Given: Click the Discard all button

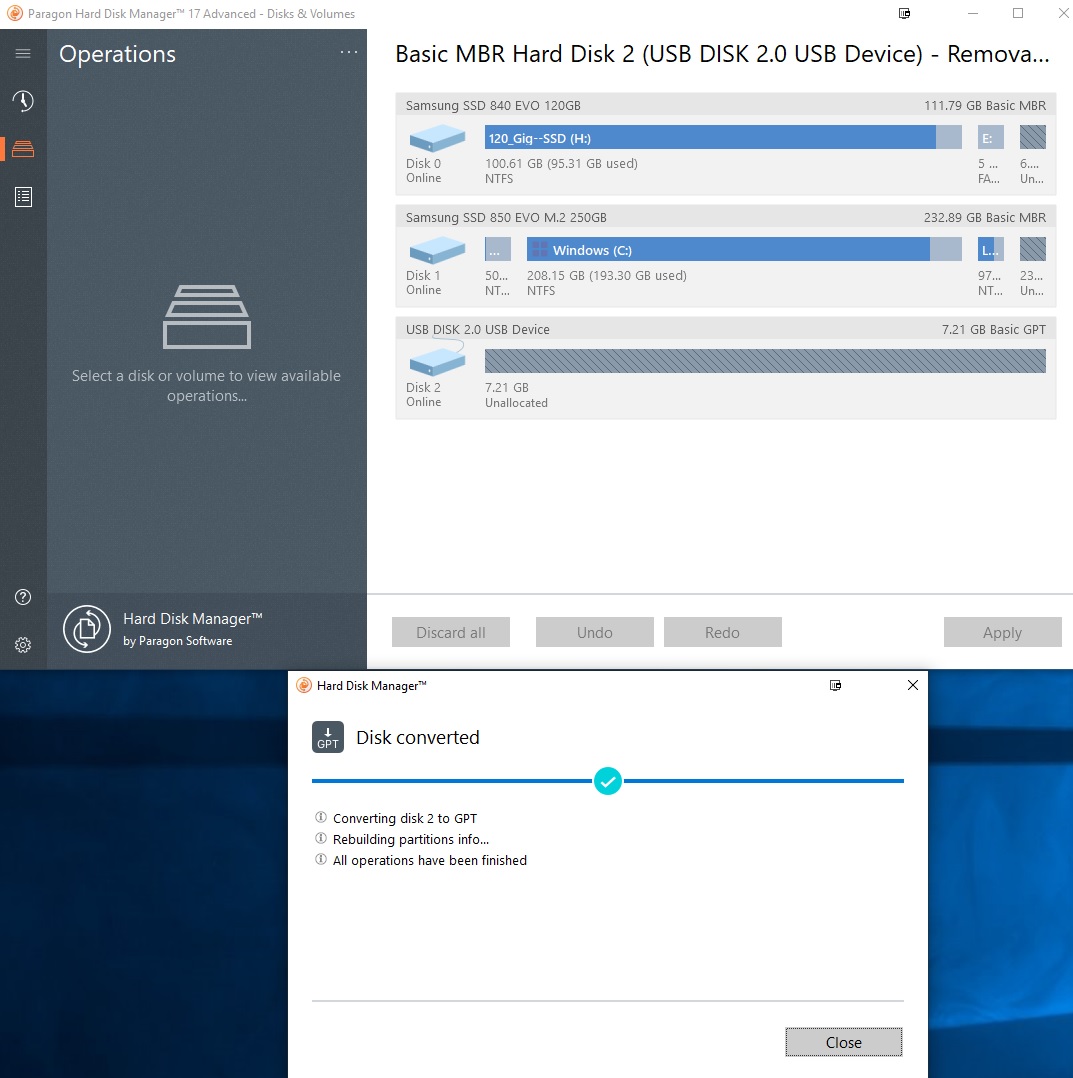Looking at the screenshot, I should click(x=451, y=632).
